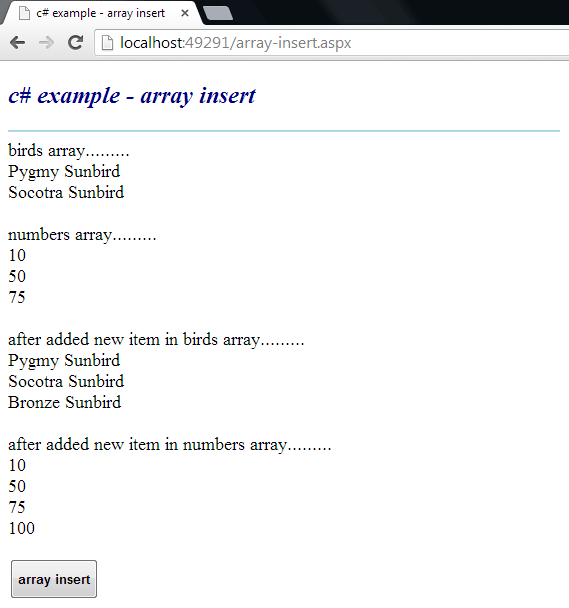The width and height of the screenshot is (569, 608).
Task: Click the blue horizontal divider line
Action: pyautogui.click(x=284, y=131)
